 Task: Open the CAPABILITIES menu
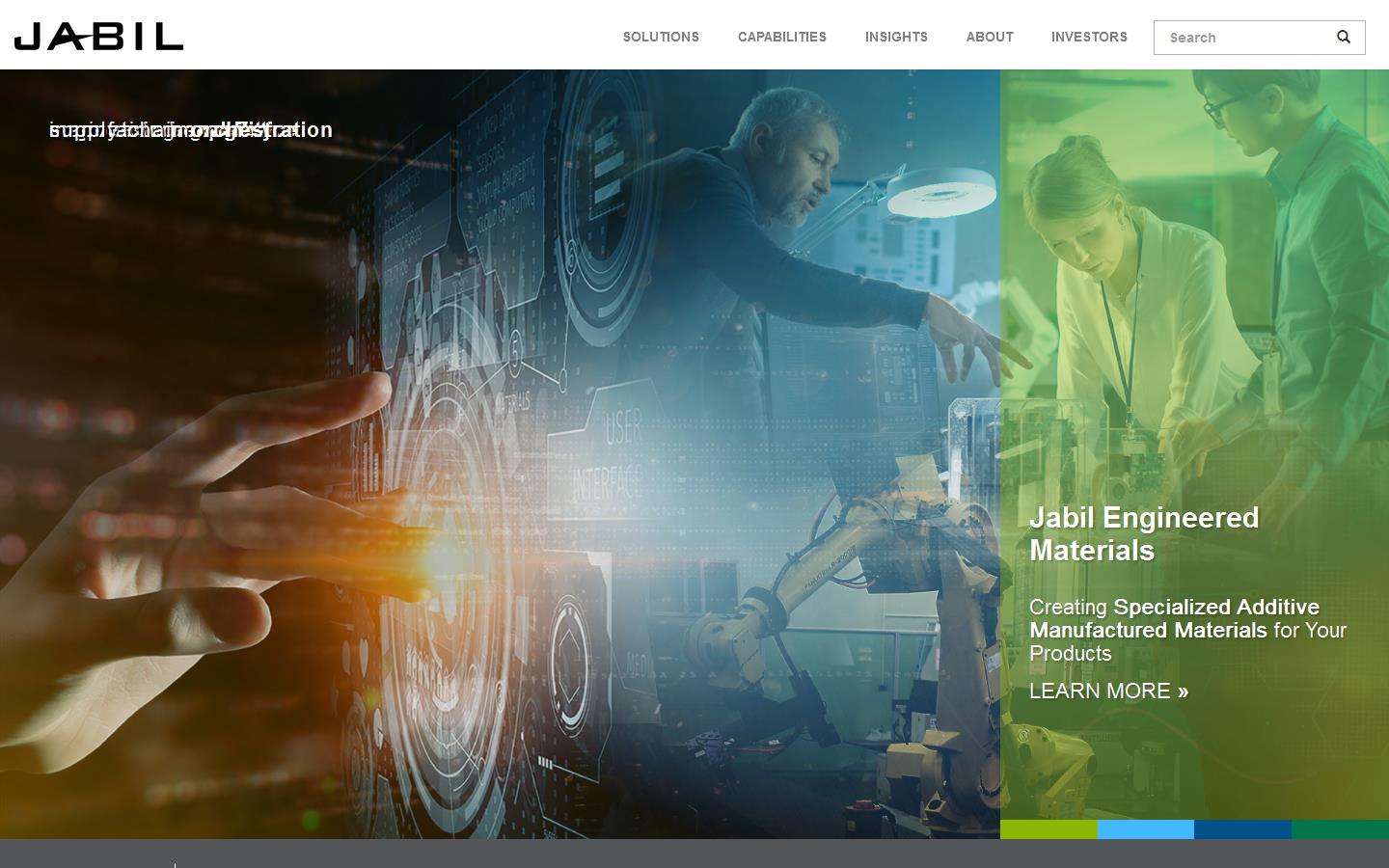point(781,37)
